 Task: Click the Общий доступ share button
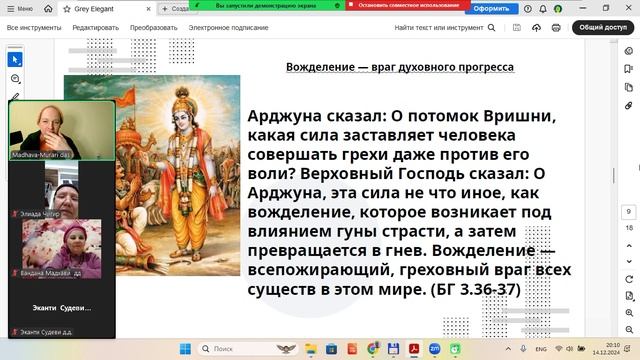pos(603,27)
